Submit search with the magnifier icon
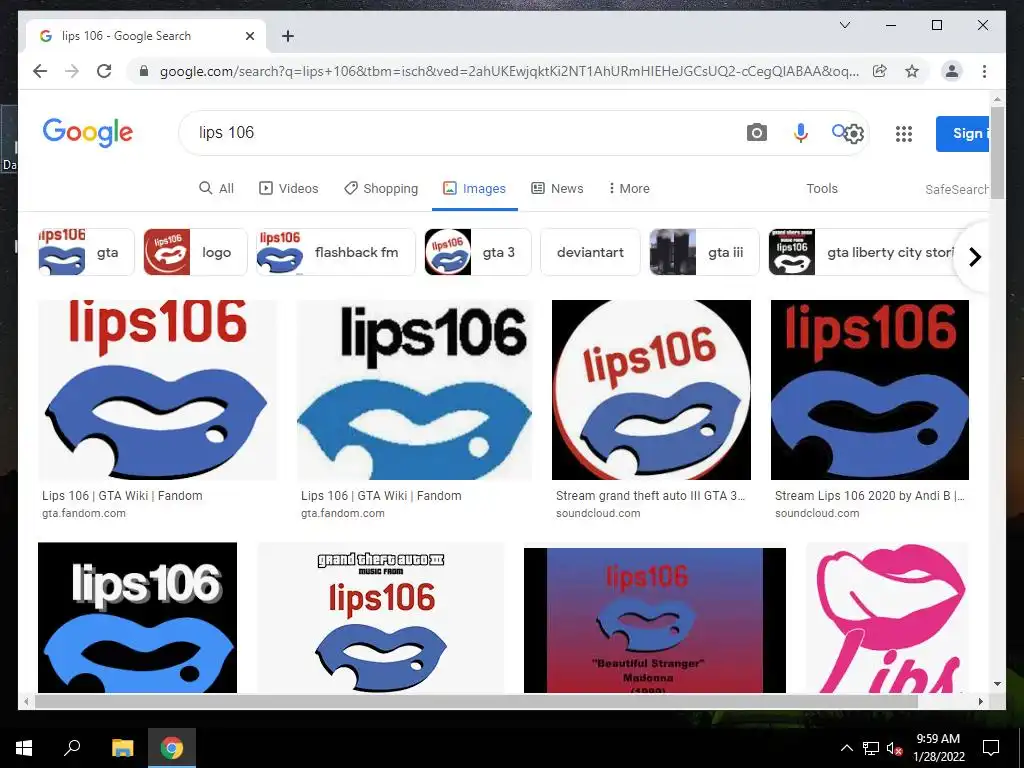The image size is (1024, 768). point(838,131)
